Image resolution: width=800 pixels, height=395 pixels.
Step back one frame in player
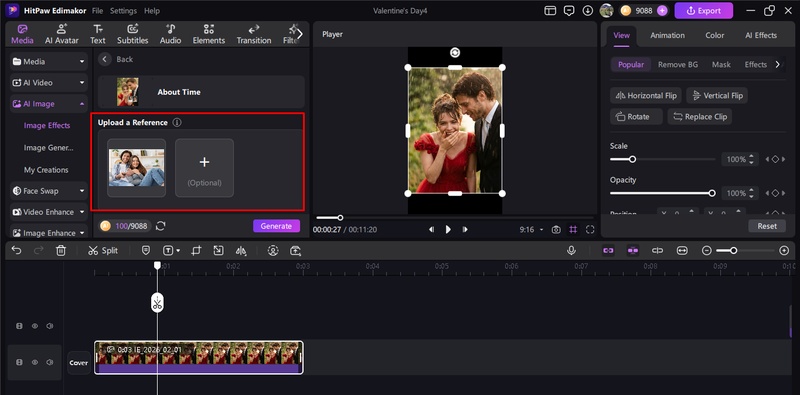pos(432,230)
